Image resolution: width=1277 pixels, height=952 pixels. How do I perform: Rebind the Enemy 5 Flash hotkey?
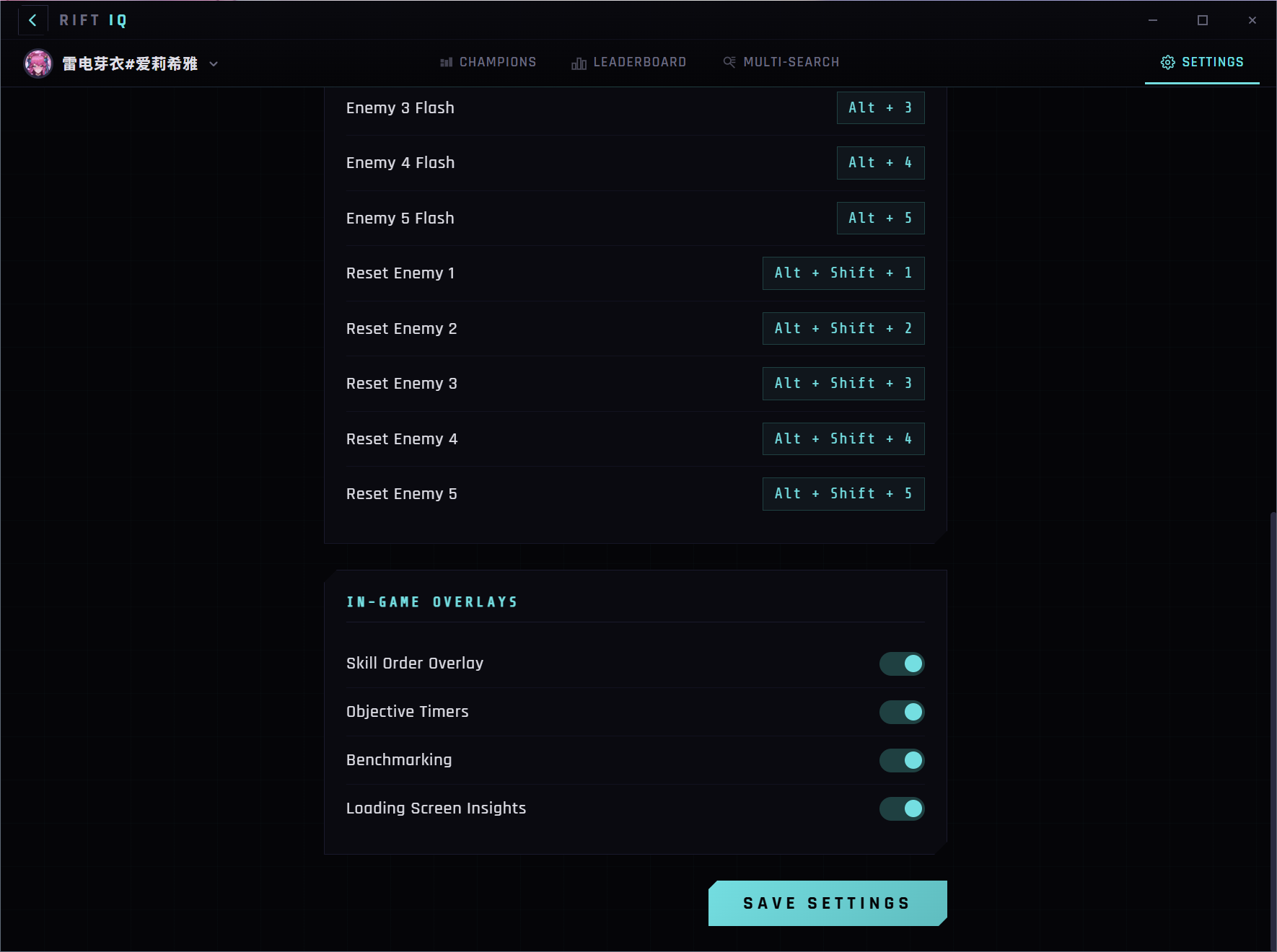(x=880, y=218)
